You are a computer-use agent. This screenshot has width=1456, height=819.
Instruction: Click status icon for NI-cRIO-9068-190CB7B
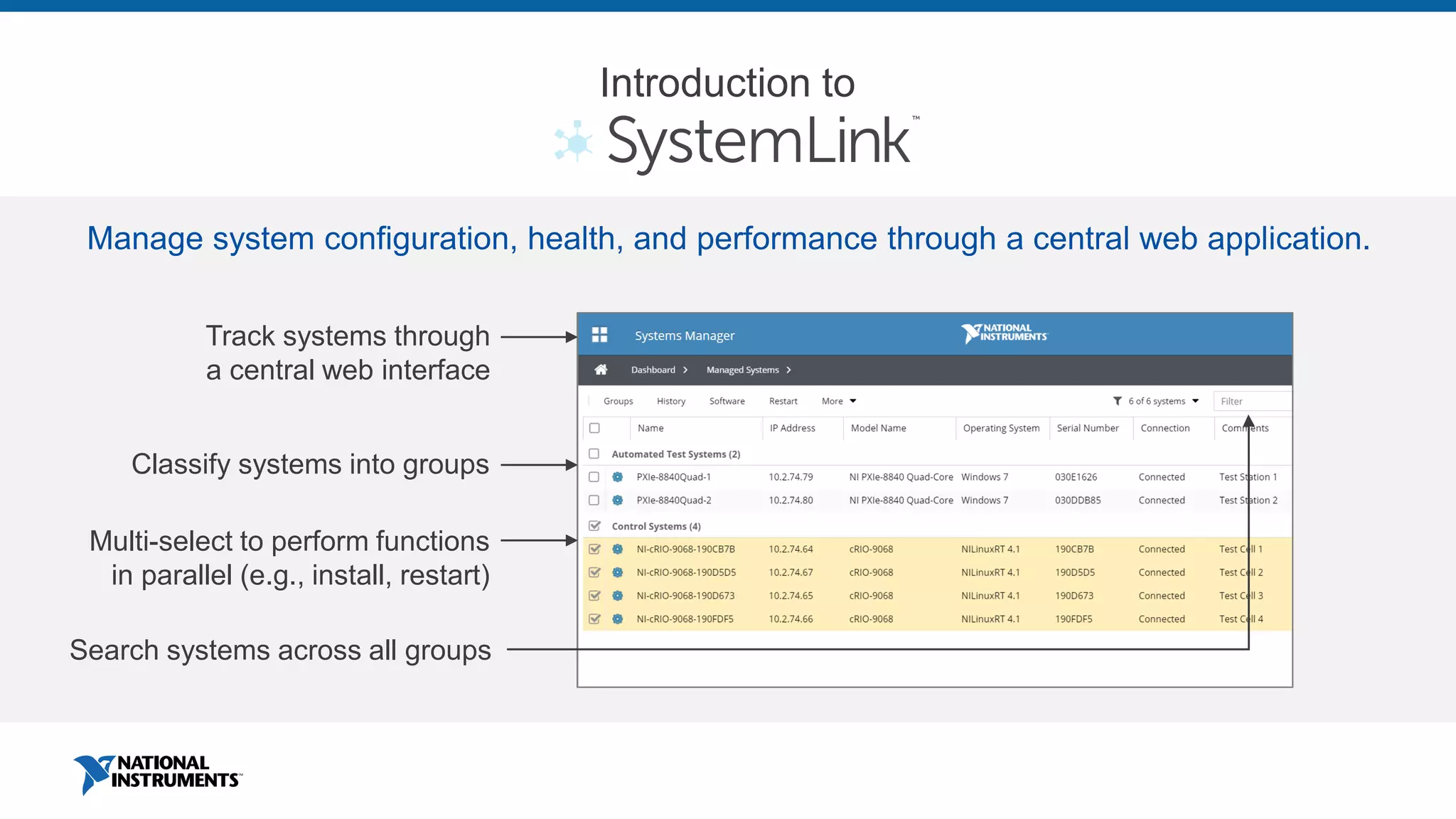point(618,549)
